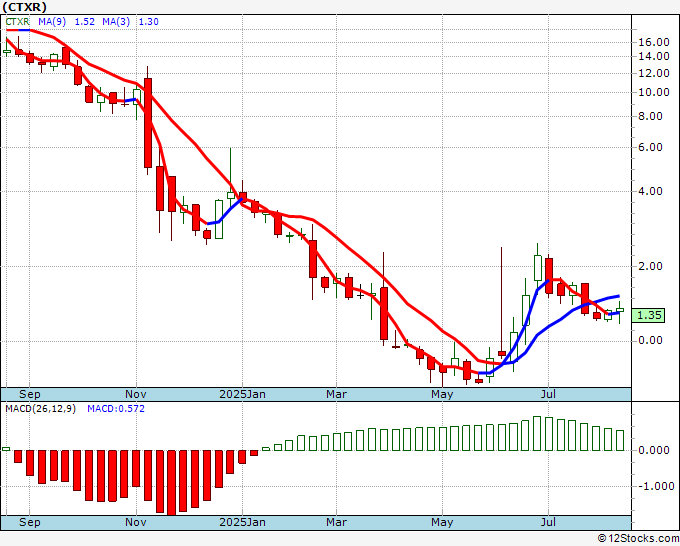Click Nov on the MACD panel date axis

[x=136, y=522]
